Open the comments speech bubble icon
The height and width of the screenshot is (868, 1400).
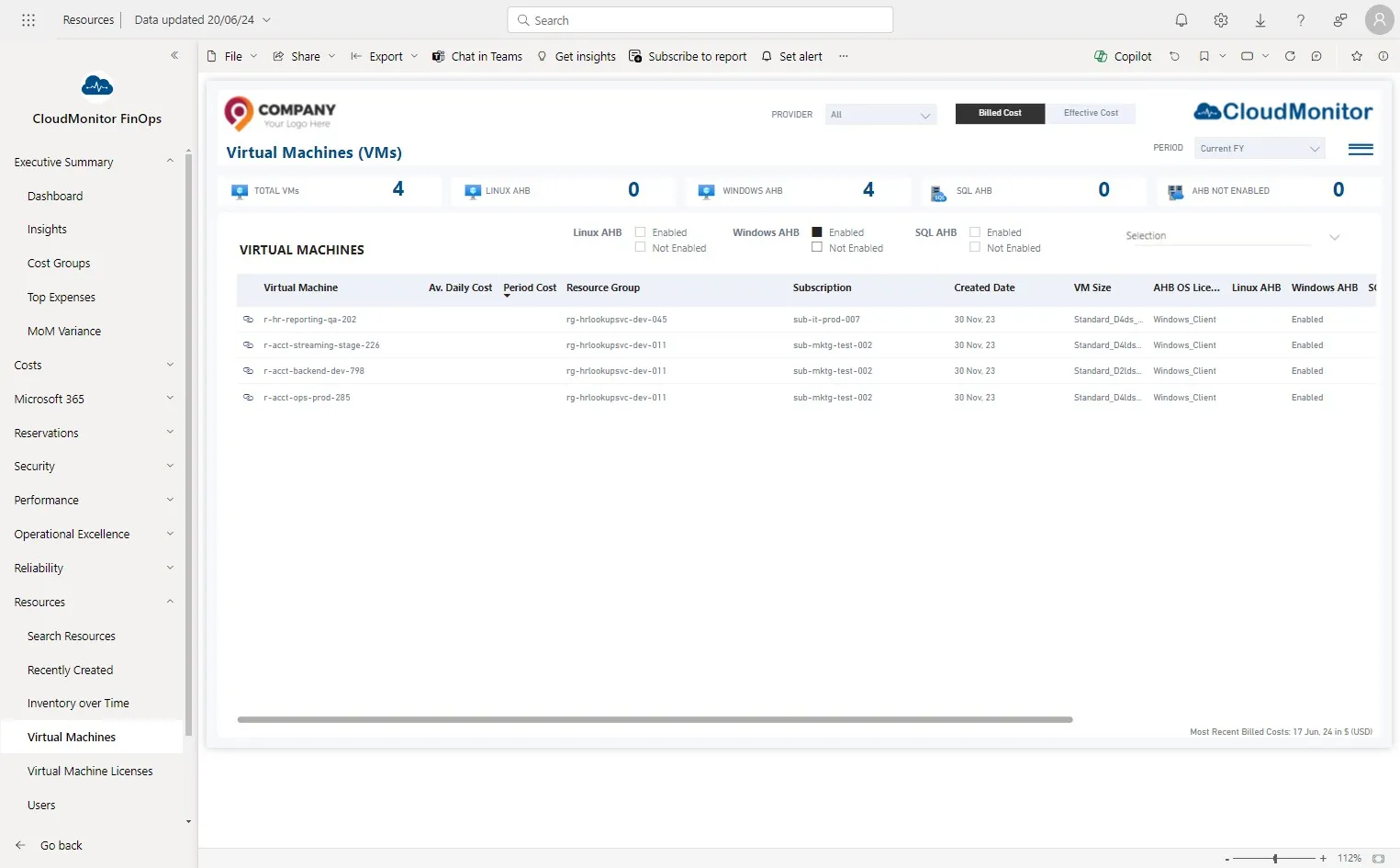tap(1316, 56)
